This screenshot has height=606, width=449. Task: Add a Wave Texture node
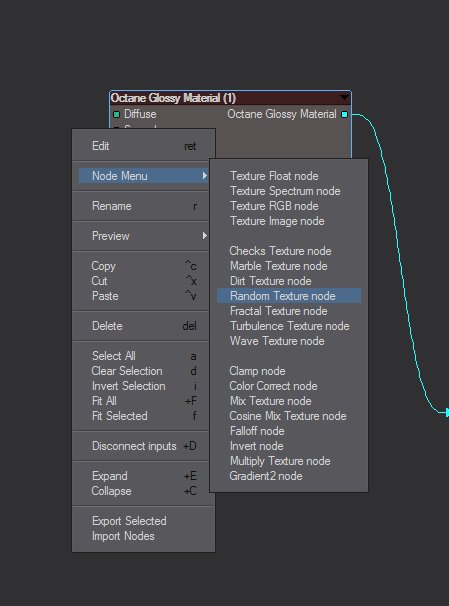[x=289, y=341]
